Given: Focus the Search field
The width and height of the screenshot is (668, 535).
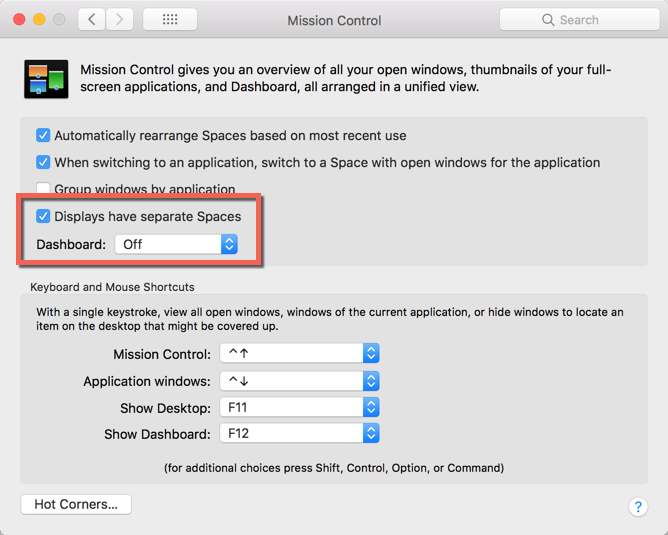Looking at the screenshot, I should point(579,20).
